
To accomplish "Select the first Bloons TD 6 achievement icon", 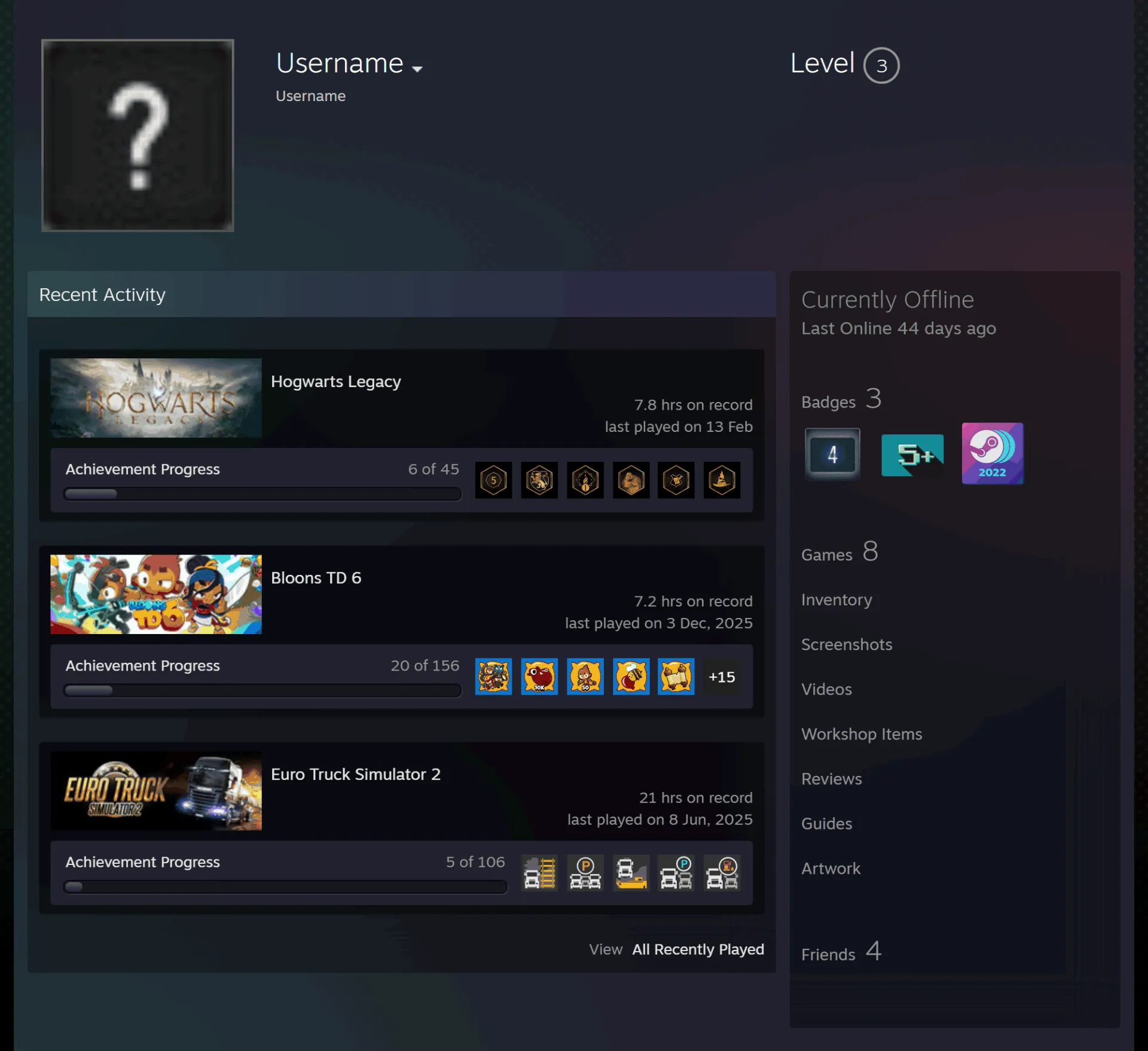I will click(x=493, y=677).
